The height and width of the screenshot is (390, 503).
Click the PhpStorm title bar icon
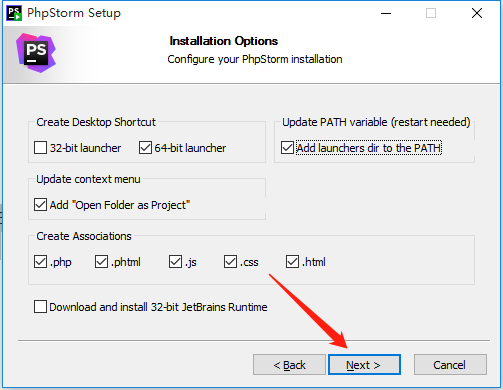click(14, 13)
